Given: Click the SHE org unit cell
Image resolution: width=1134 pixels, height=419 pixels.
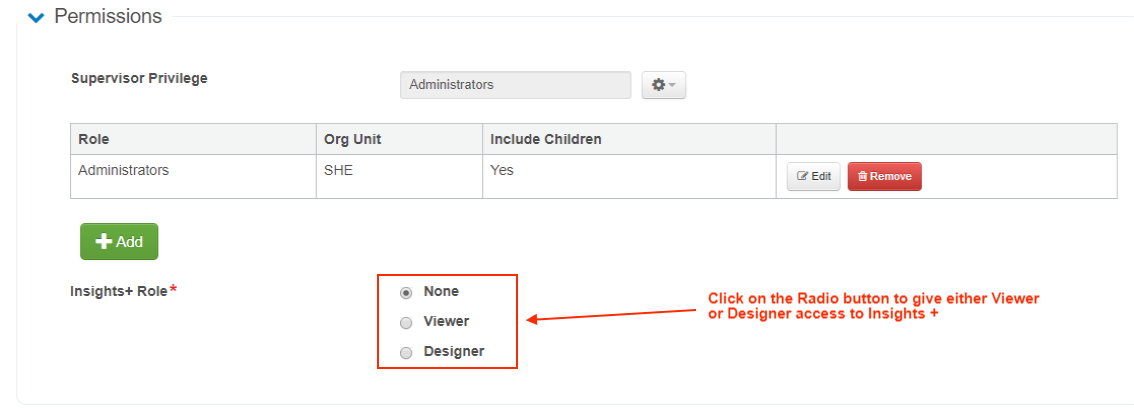Looking at the screenshot, I should point(339,170).
